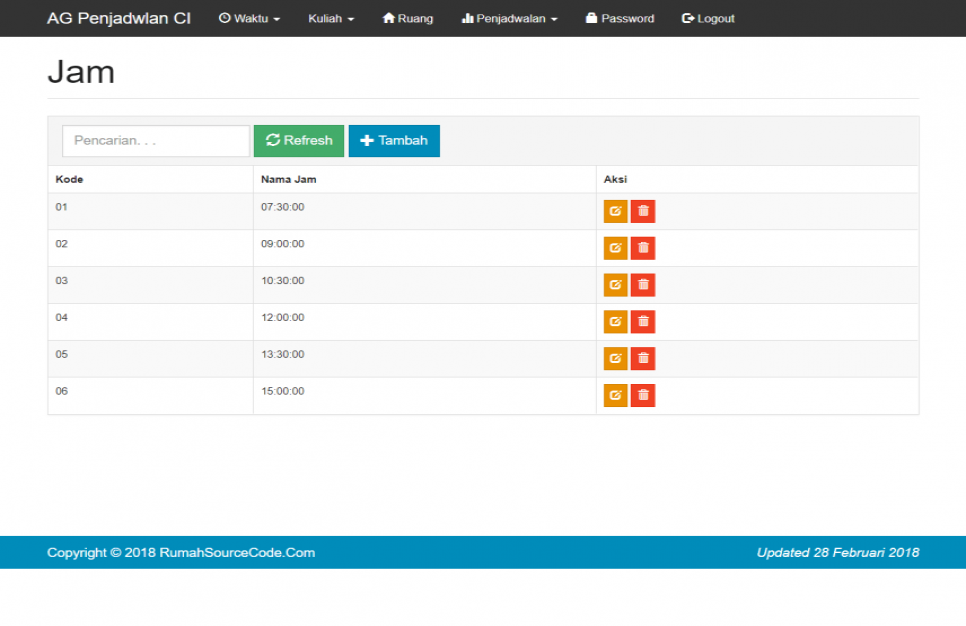Delete the 07:30:00 entry with trash icon
Image resolution: width=966 pixels, height=626 pixels.
[643, 211]
